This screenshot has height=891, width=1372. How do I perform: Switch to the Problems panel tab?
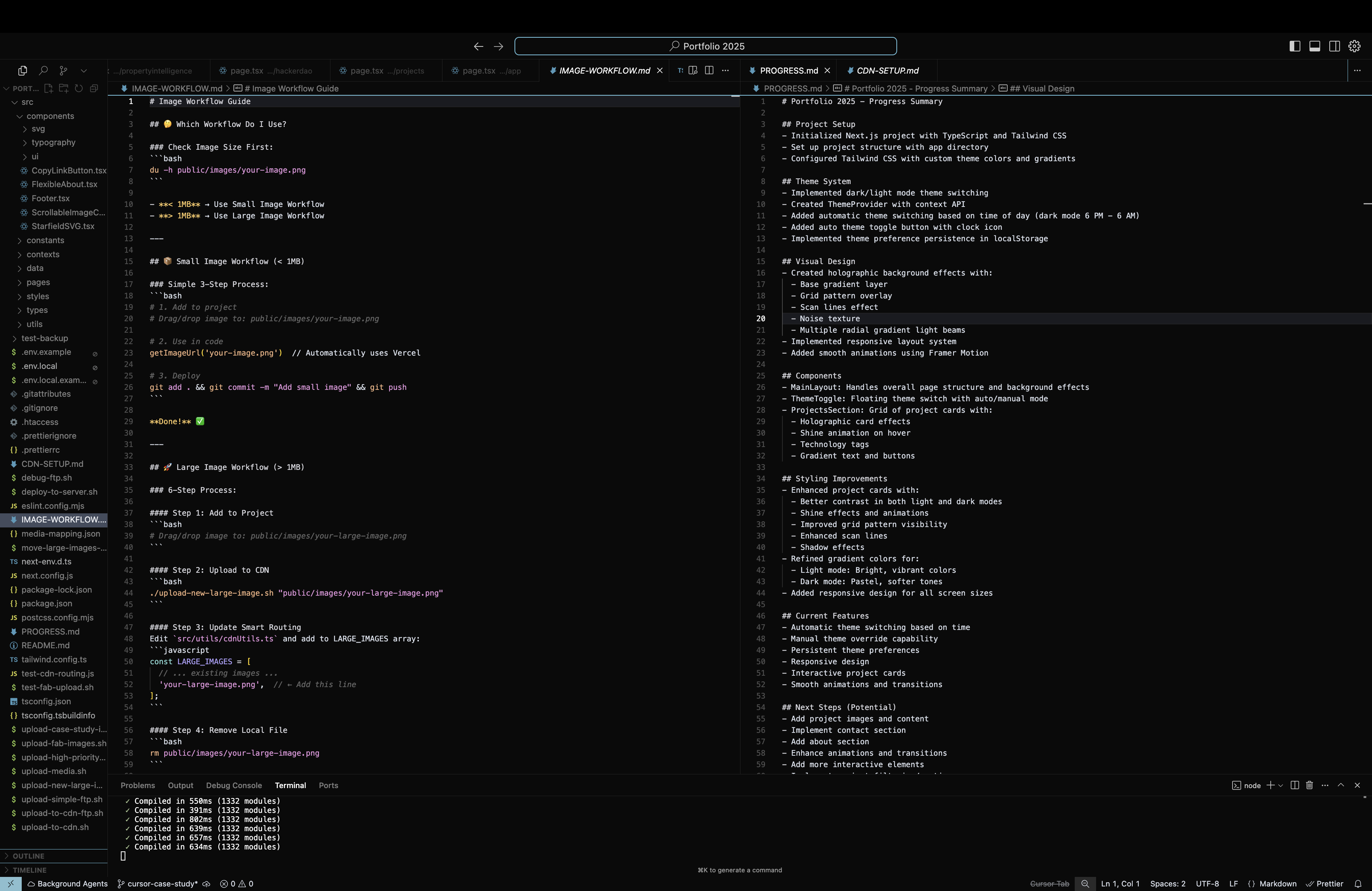pyautogui.click(x=138, y=785)
